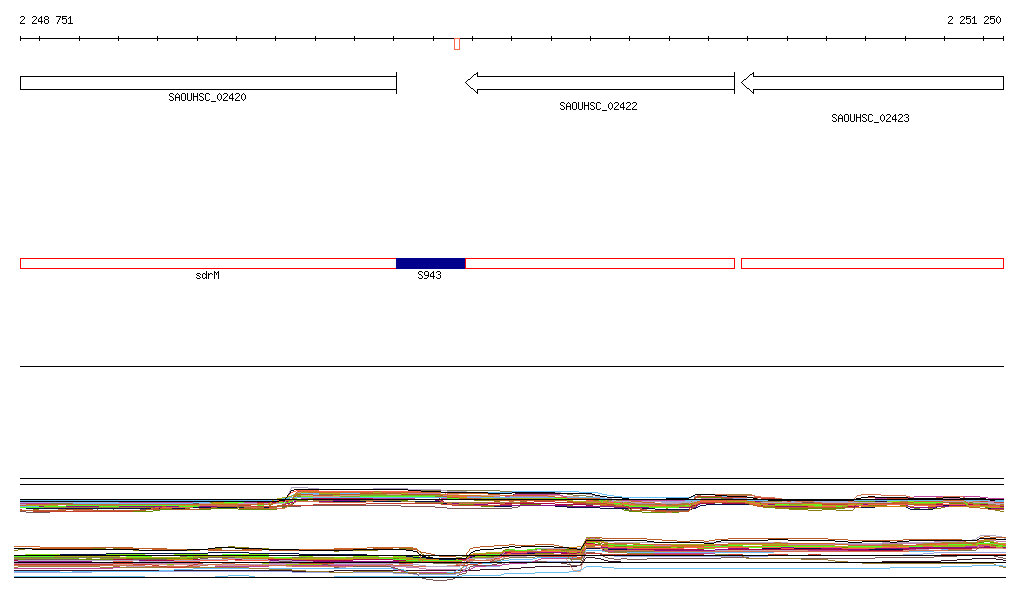This screenshot has height=611, width=1024.
Task: Select the red-outlined bar right of S943
Action: click(x=600, y=264)
